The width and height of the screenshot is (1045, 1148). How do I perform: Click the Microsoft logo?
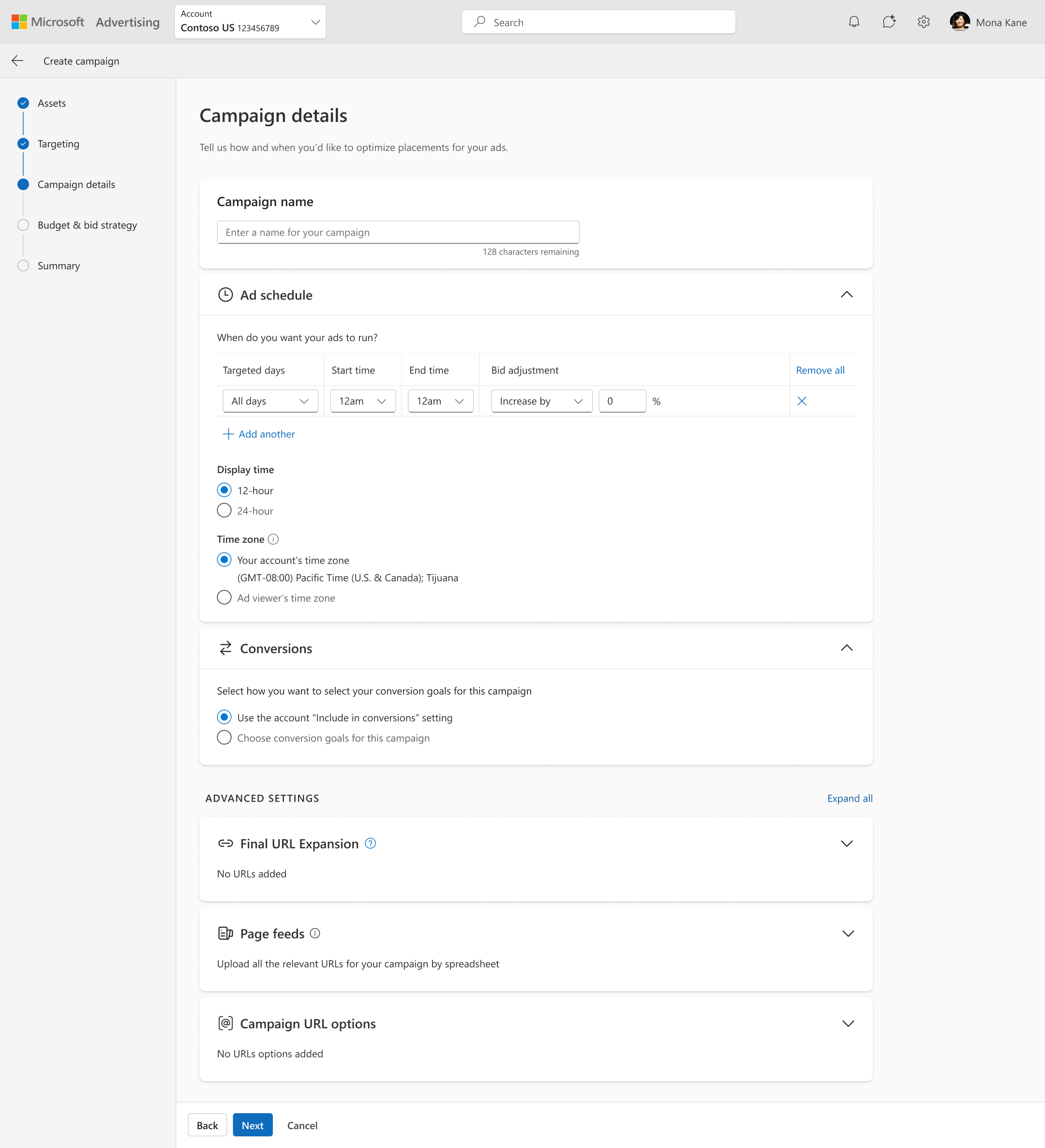[48, 22]
